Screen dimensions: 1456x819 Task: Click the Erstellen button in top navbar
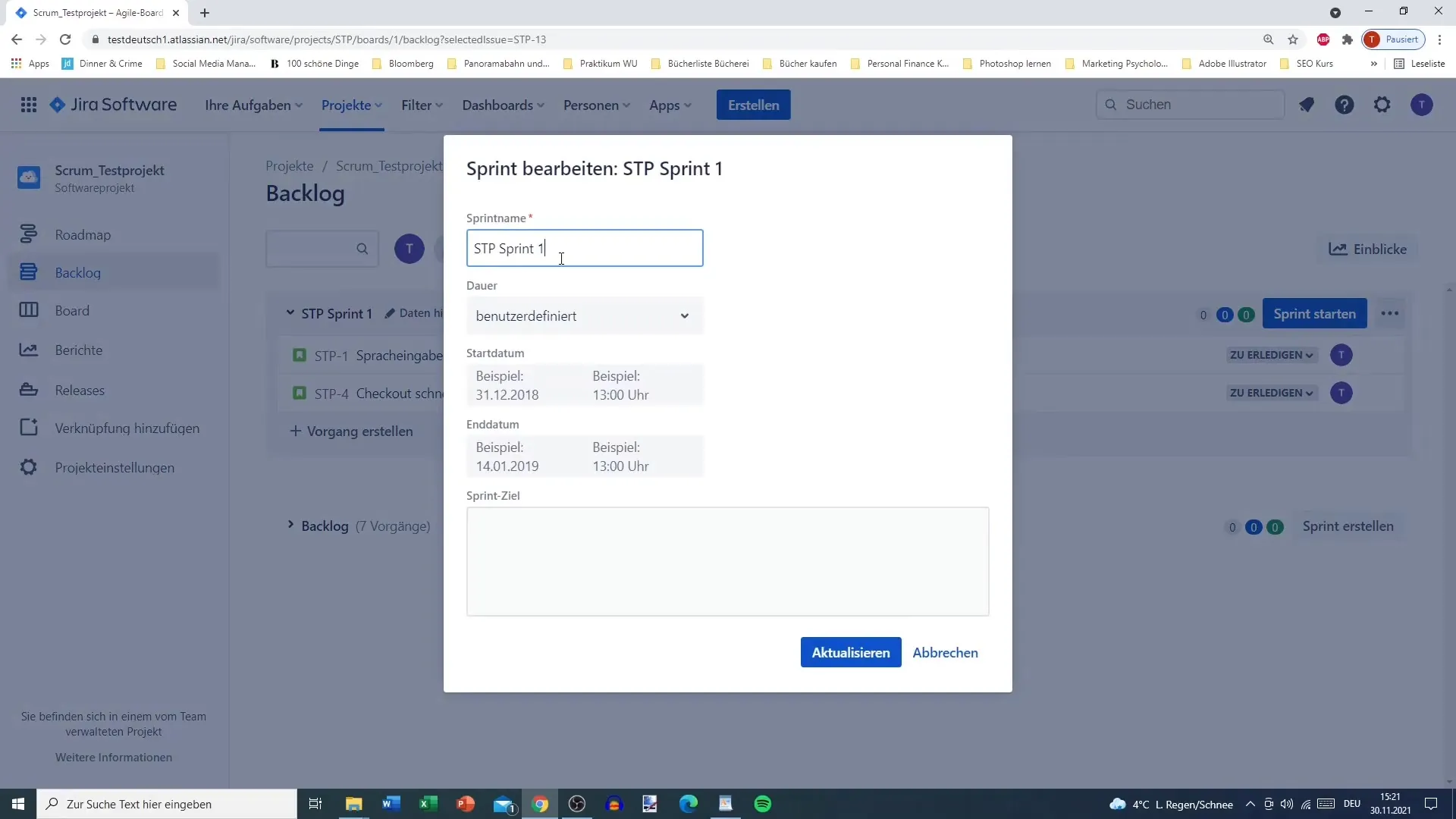pyautogui.click(x=753, y=104)
